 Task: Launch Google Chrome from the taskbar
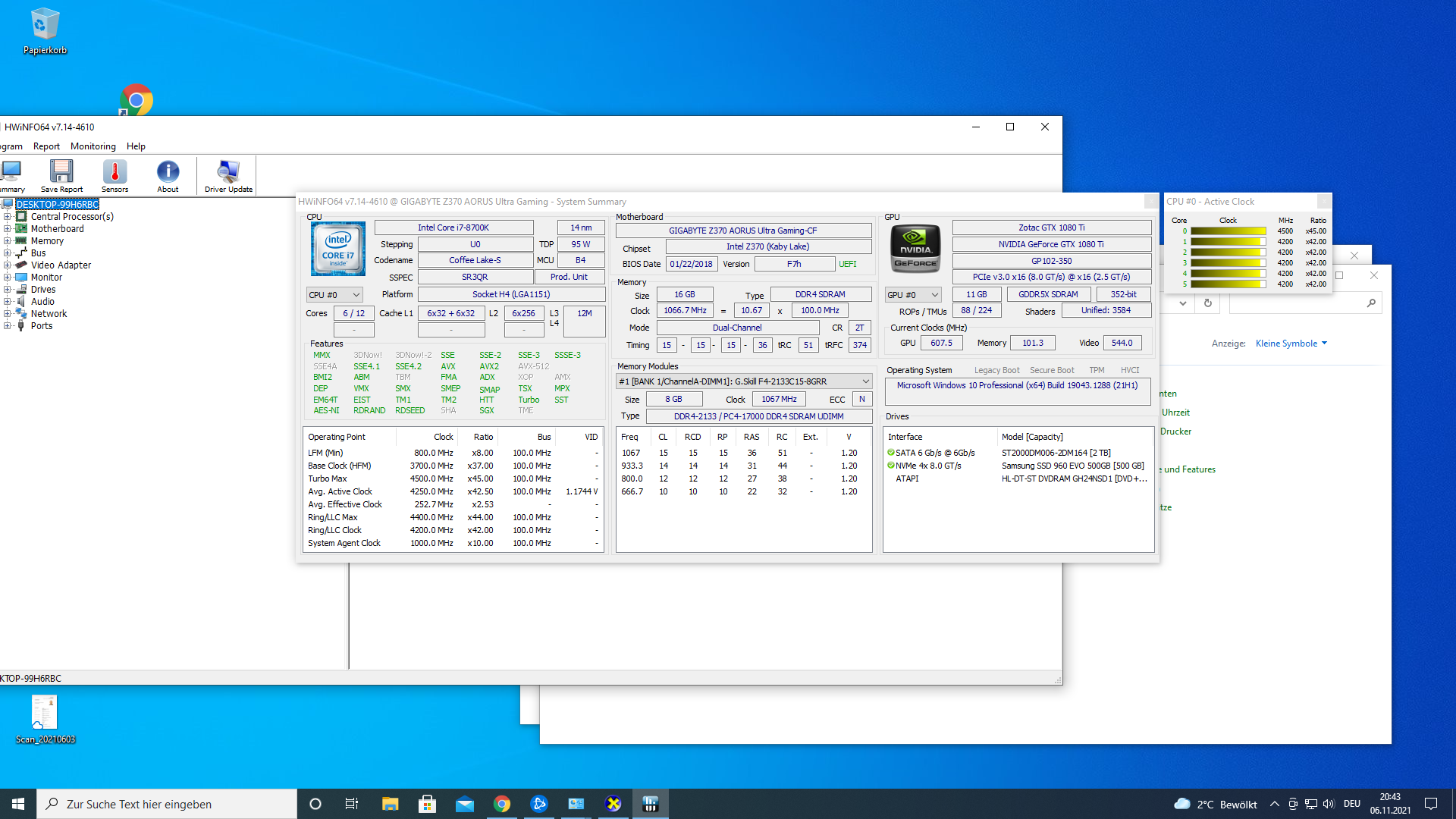(x=502, y=803)
